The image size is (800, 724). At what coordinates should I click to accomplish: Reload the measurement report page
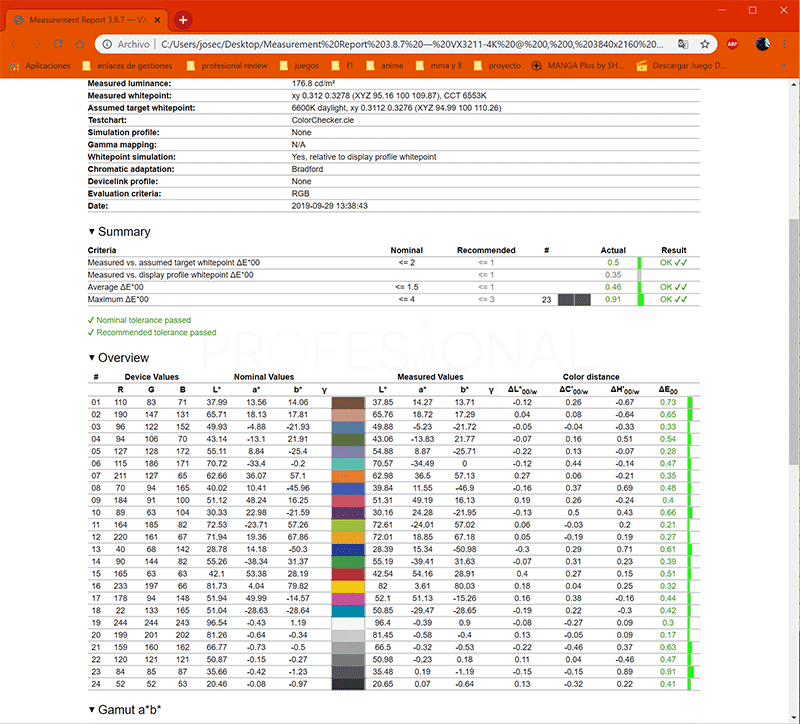click(x=58, y=44)
